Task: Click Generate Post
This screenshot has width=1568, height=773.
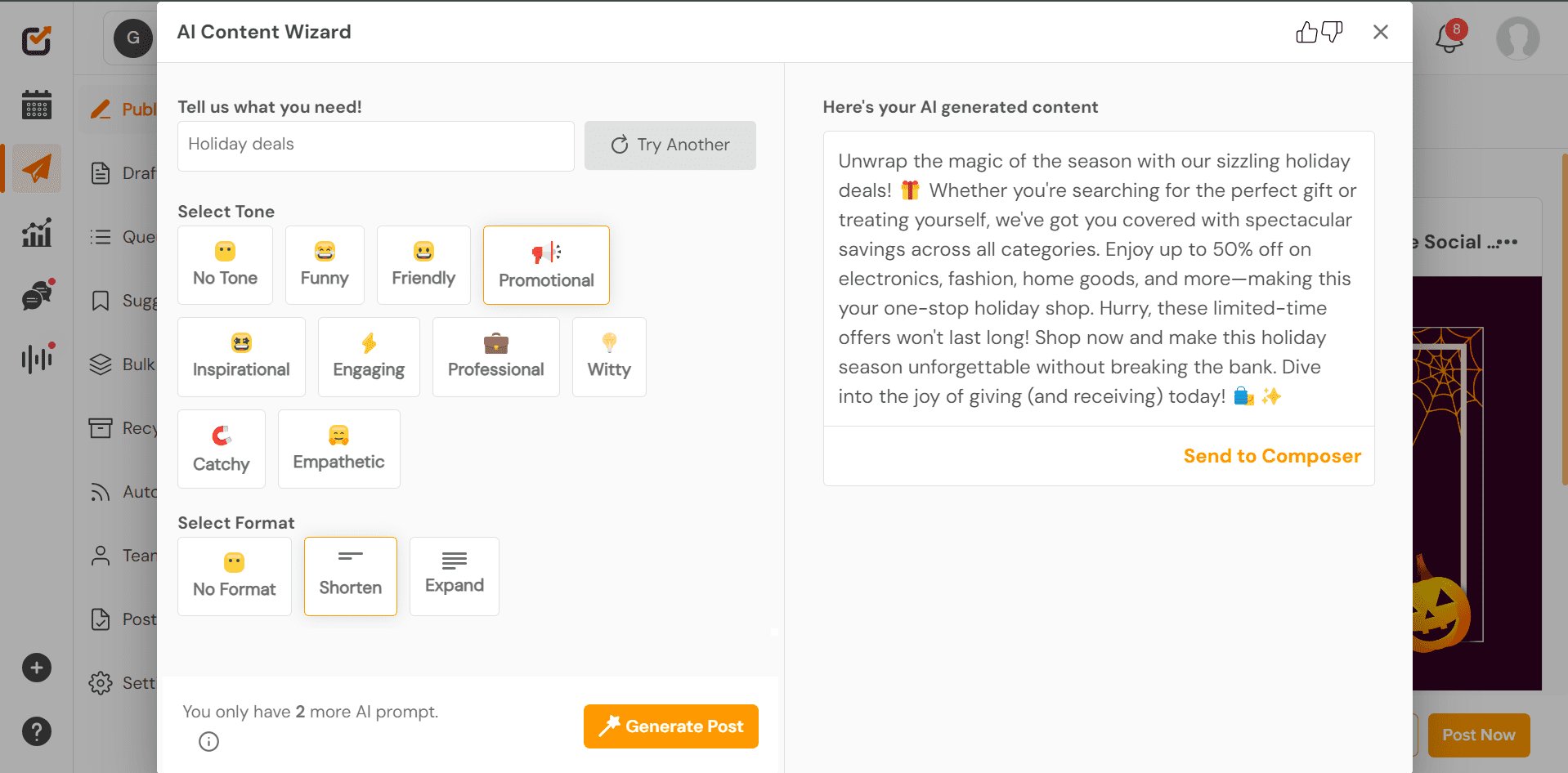Action: (x=670, y=726)
